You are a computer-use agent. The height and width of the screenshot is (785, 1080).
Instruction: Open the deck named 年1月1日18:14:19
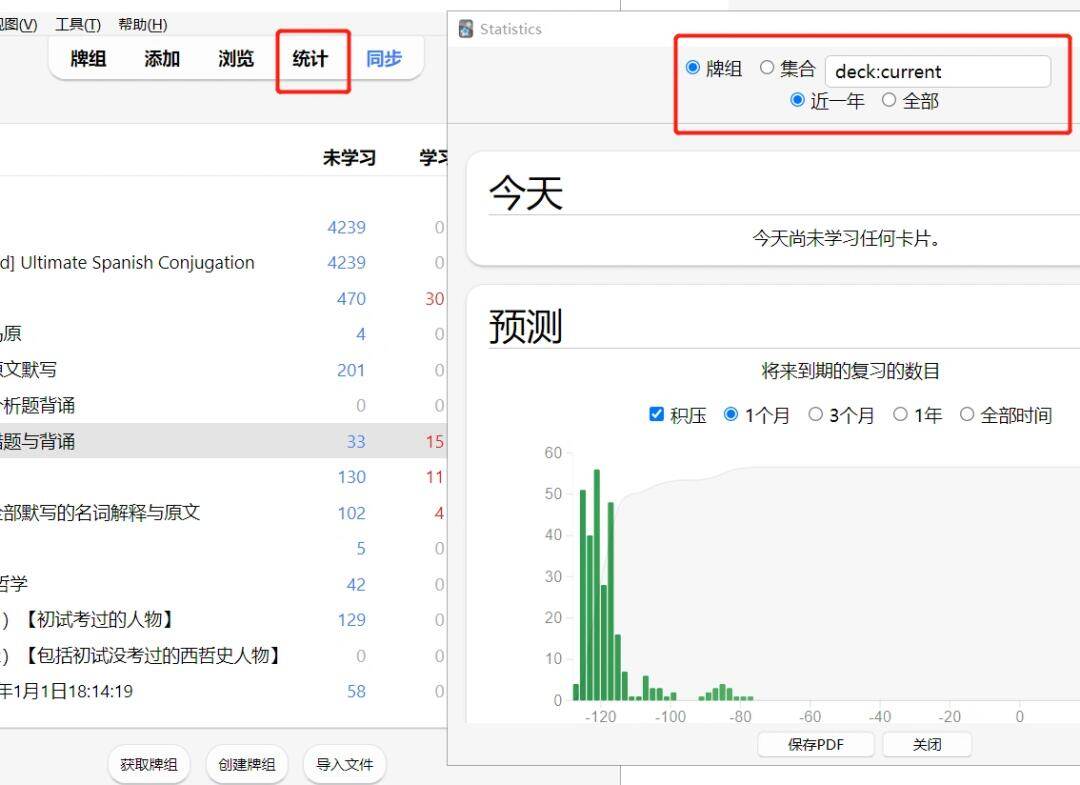67,691
